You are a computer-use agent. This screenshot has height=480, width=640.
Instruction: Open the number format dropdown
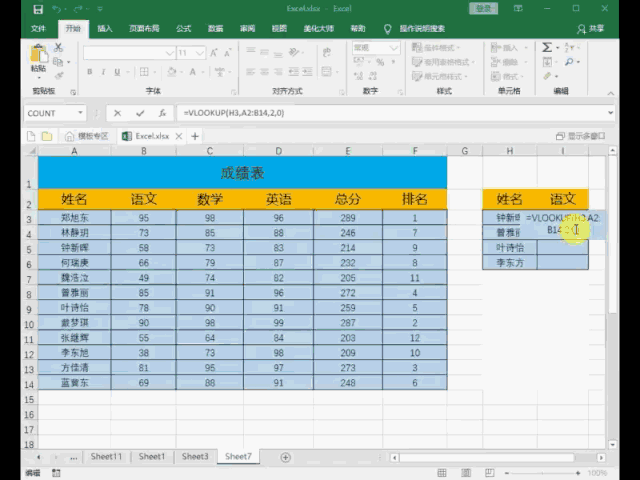[394, 48]
